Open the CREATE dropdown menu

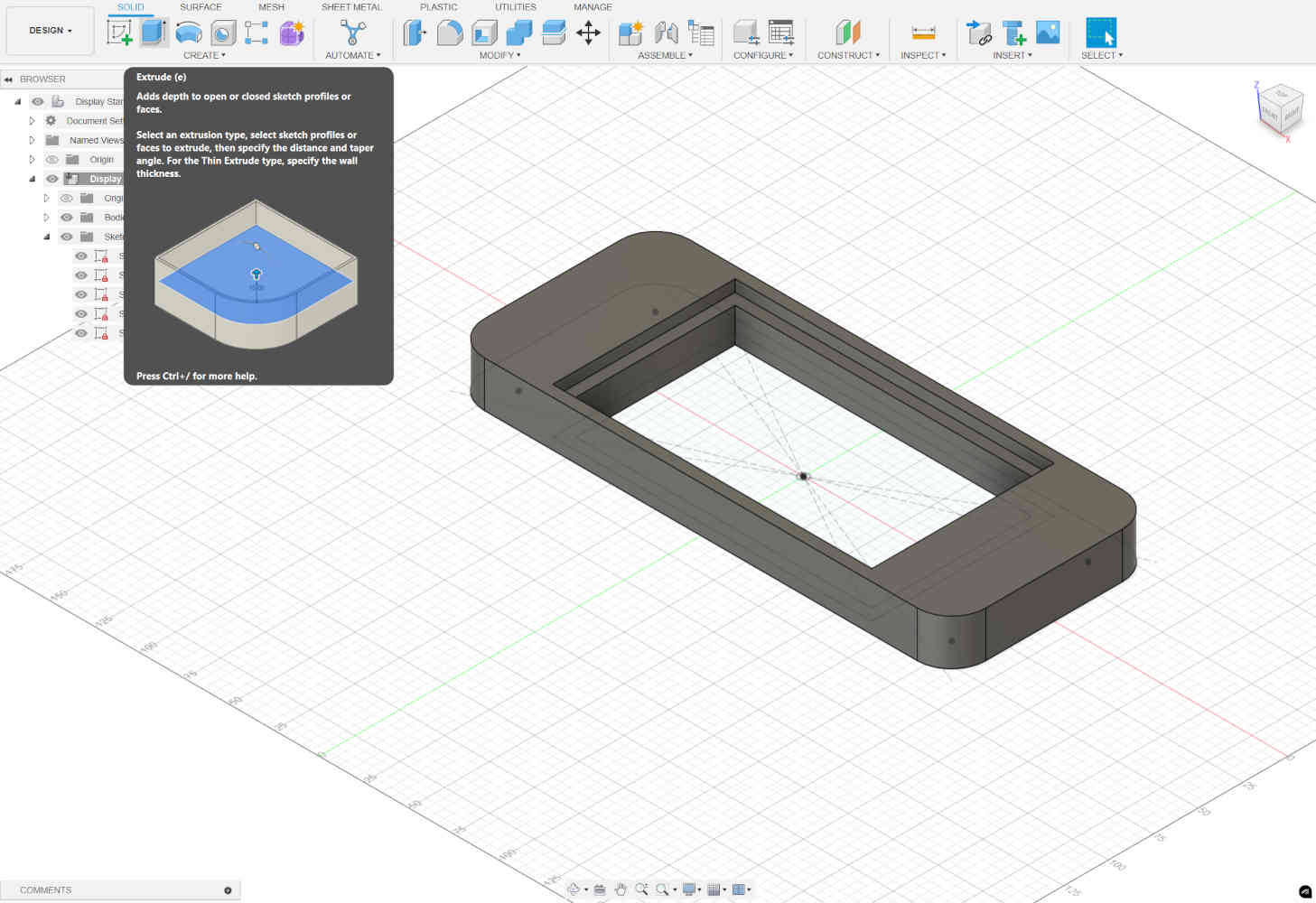click(x=205, y=55)
